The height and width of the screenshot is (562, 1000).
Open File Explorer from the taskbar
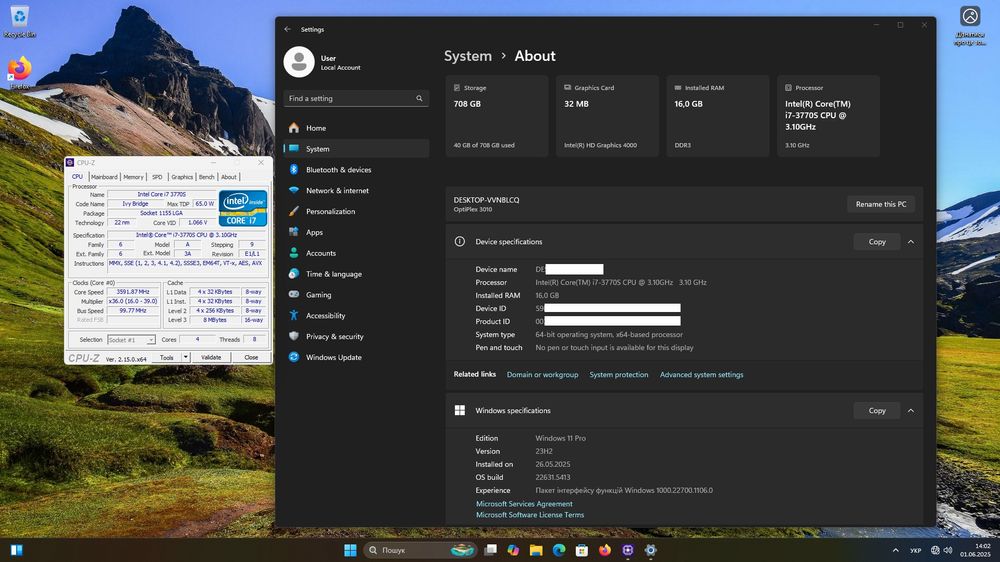(x=536, y=550)
